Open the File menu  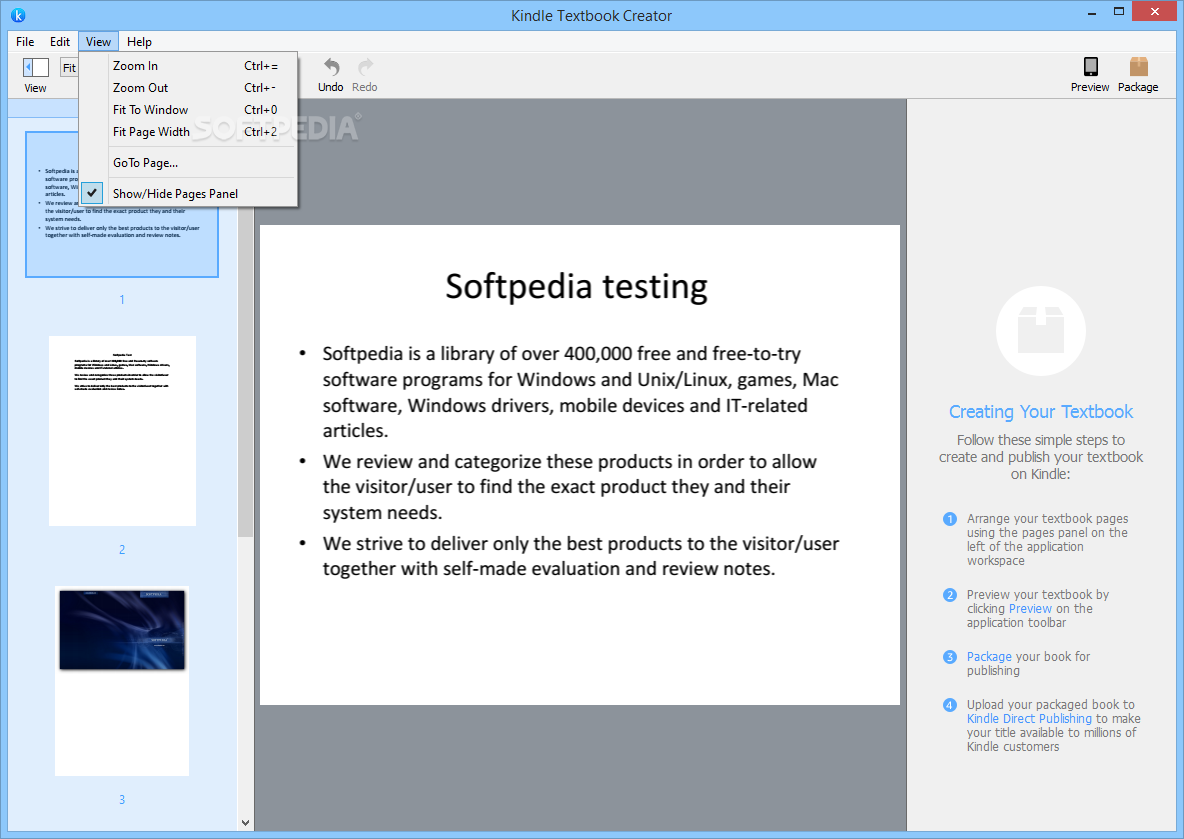[25, 42]
